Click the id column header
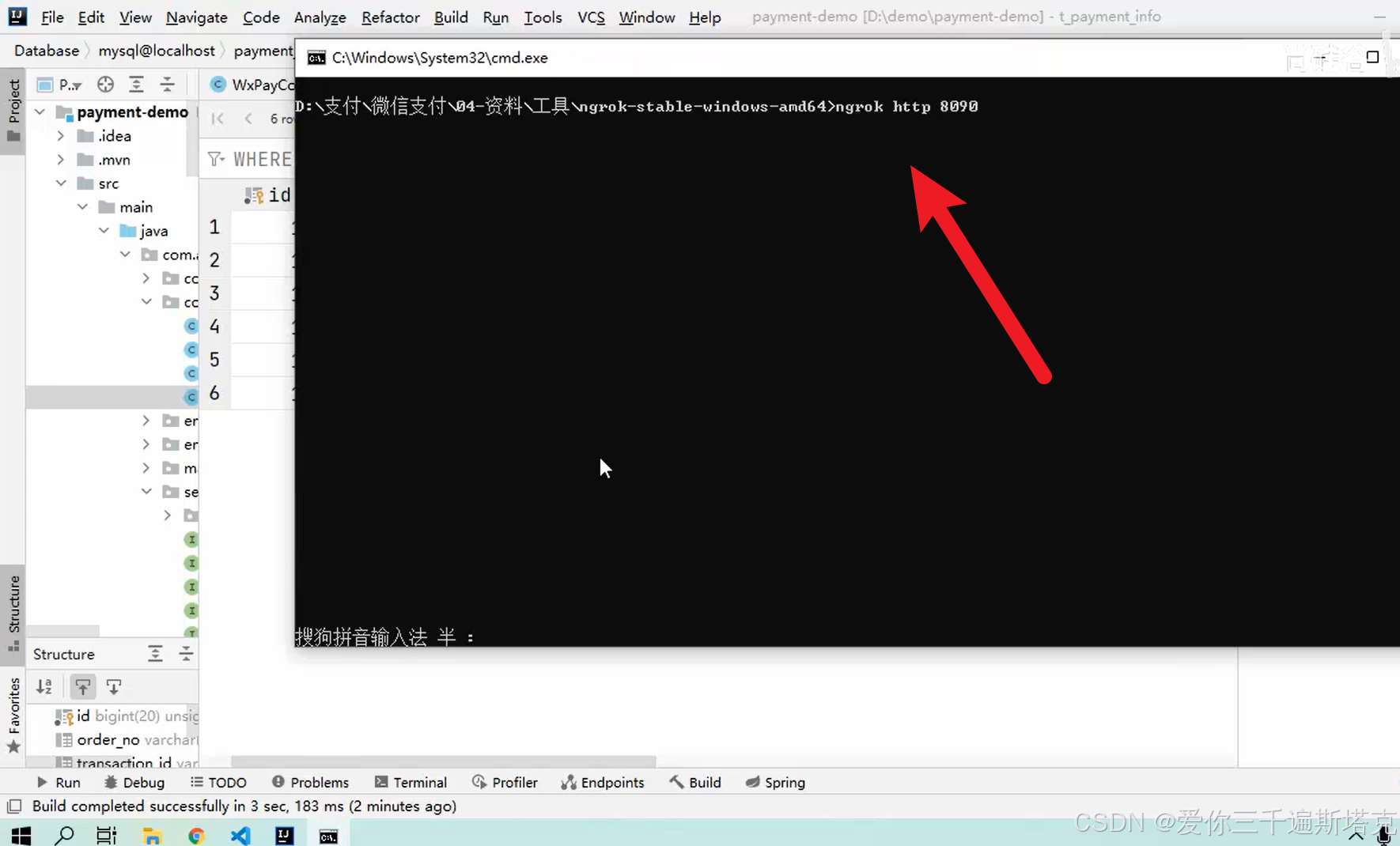Screen dimensions: 1400x846 pyautogui.click(x=268, y=195)
